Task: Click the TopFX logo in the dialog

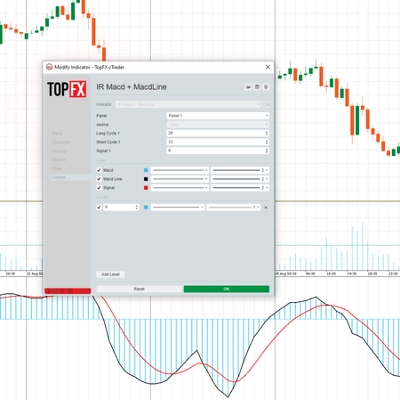Action: (67, 89)
